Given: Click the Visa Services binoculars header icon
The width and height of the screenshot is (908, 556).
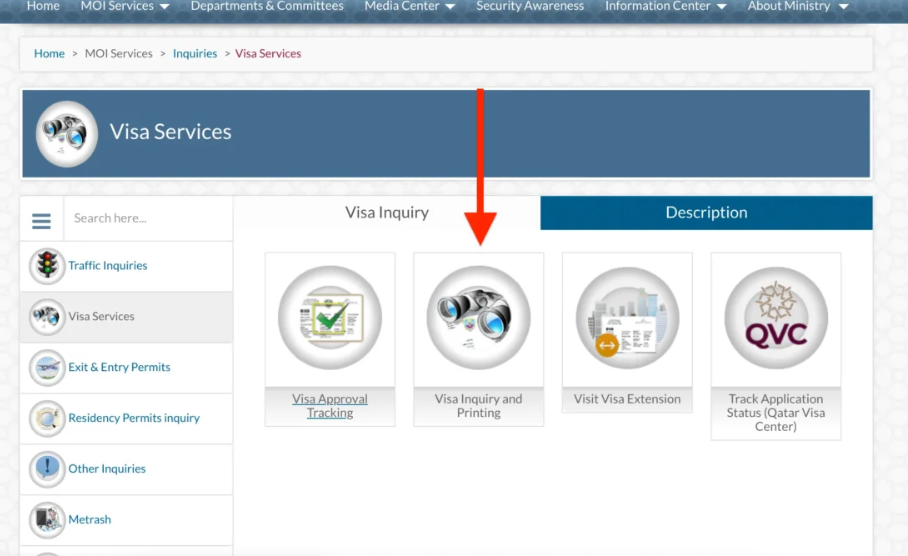Looking at the screenshot, I should point(67,134).
